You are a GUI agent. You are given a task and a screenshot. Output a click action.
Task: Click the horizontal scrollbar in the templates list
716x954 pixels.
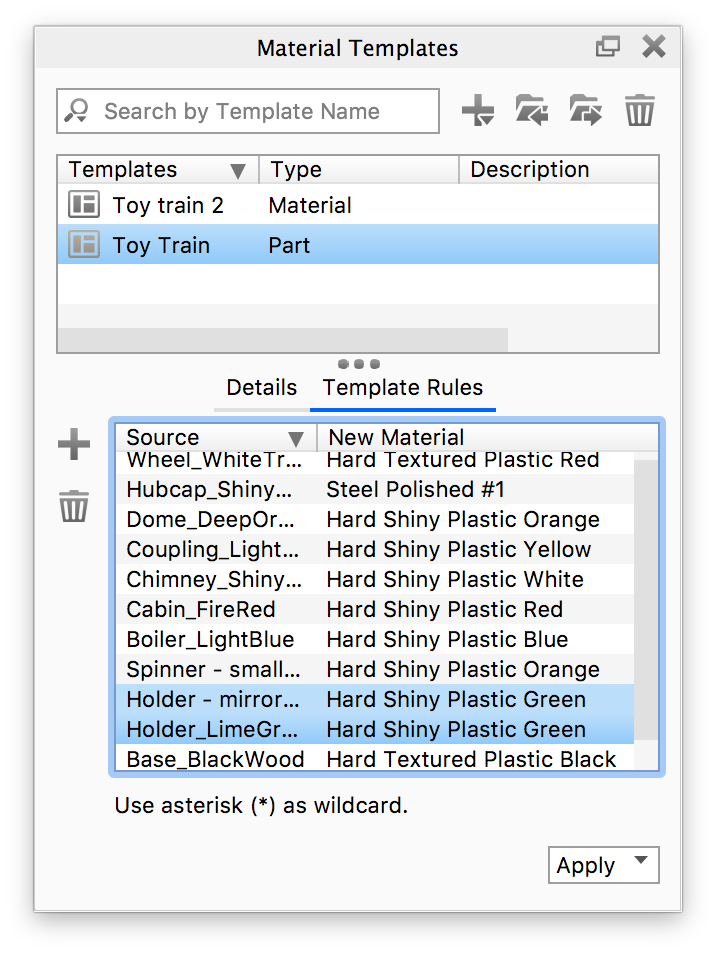[x=282, y=340]
